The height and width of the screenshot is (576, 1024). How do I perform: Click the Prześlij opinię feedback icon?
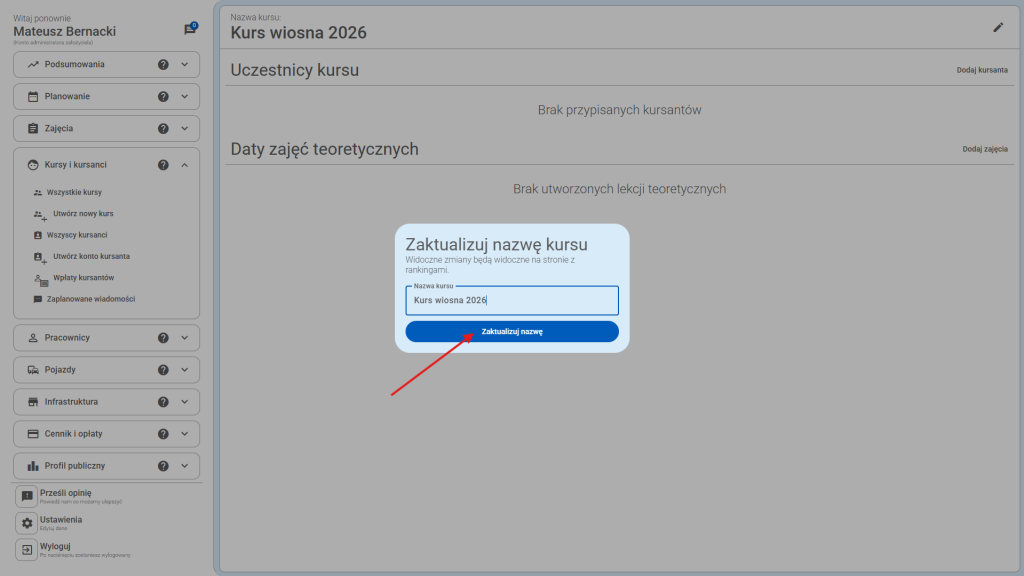(27, 496)
